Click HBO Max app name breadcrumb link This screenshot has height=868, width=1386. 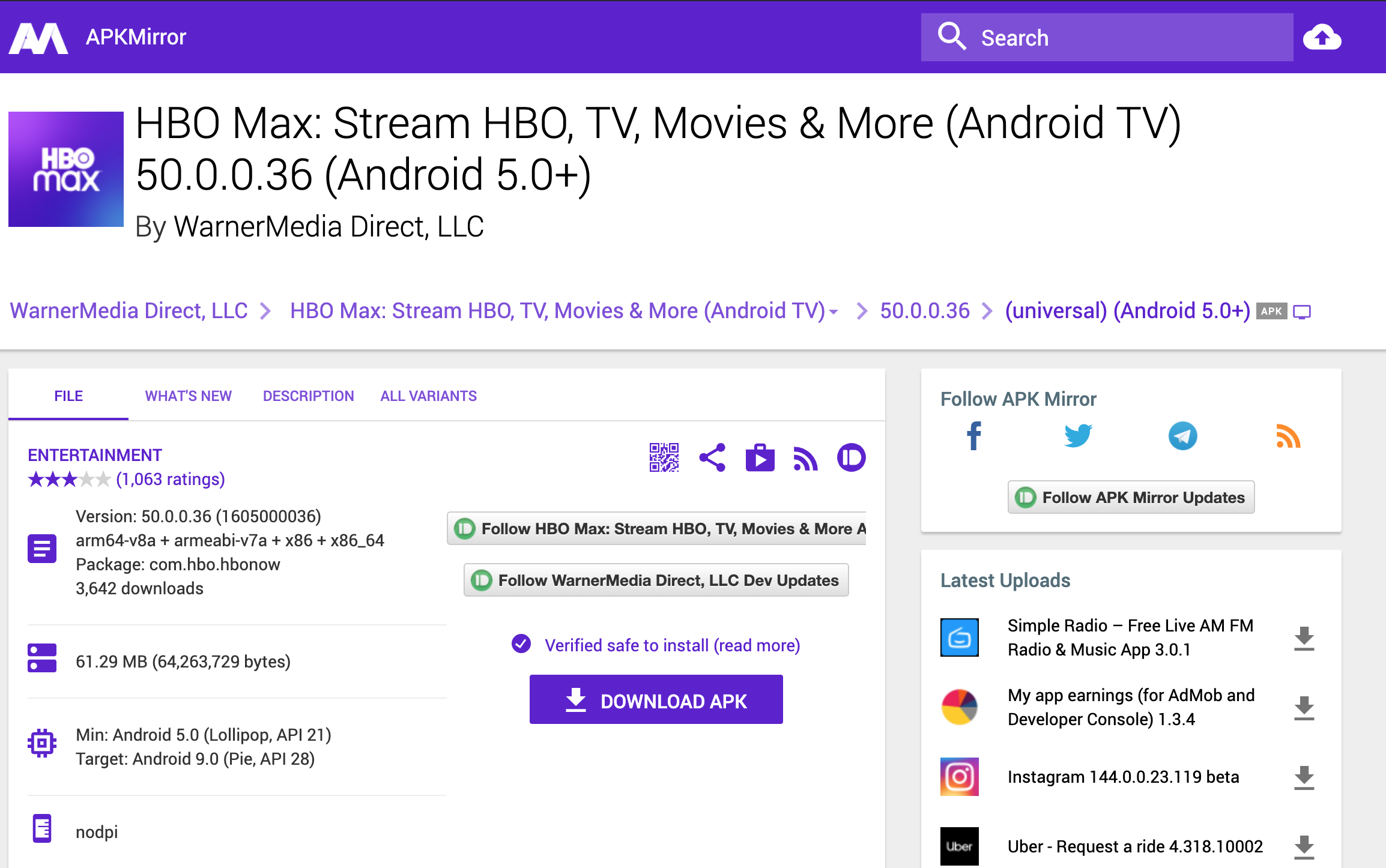pos(558,311)
